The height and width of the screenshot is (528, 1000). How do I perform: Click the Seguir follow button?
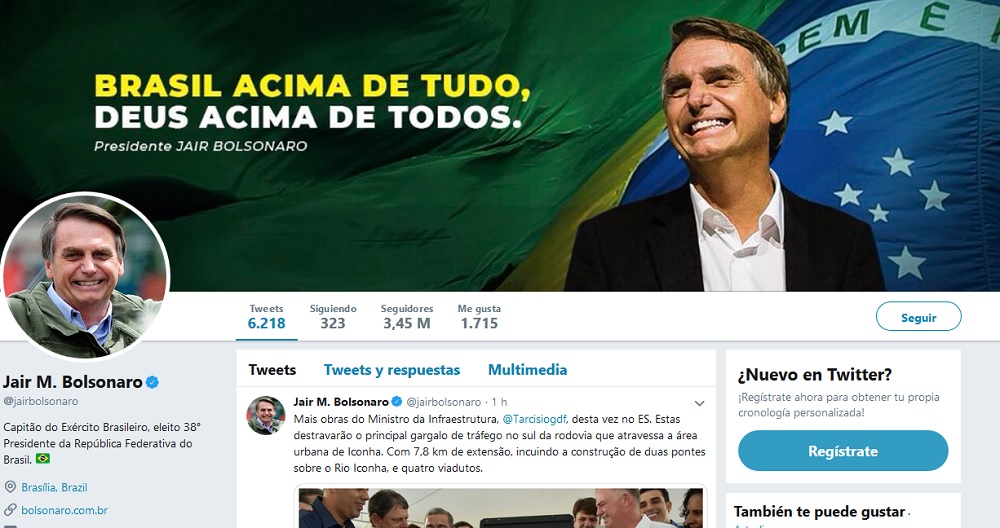(x=918, y=317)
